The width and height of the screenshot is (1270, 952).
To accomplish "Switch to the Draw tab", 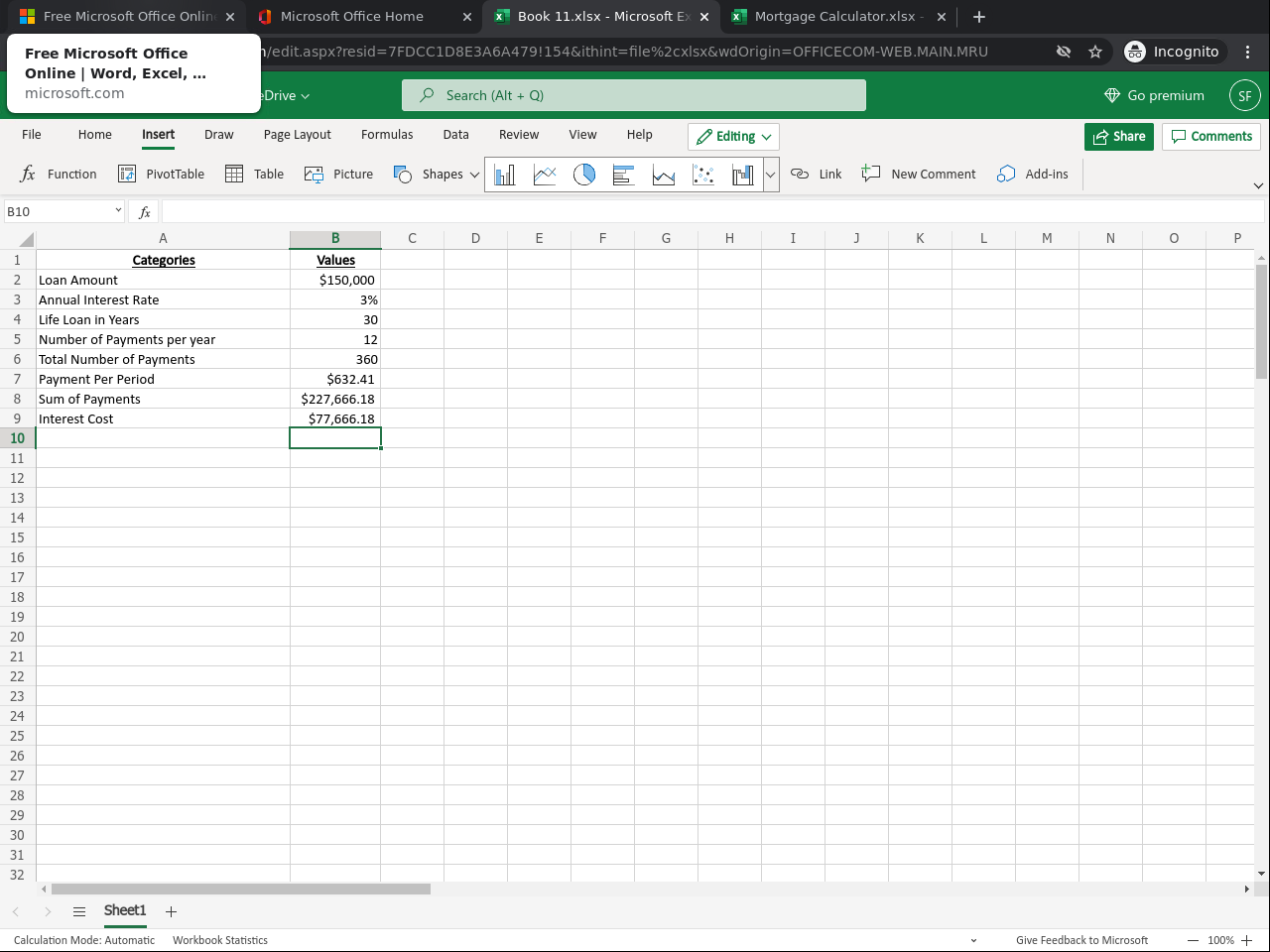I will coord(219,135).
